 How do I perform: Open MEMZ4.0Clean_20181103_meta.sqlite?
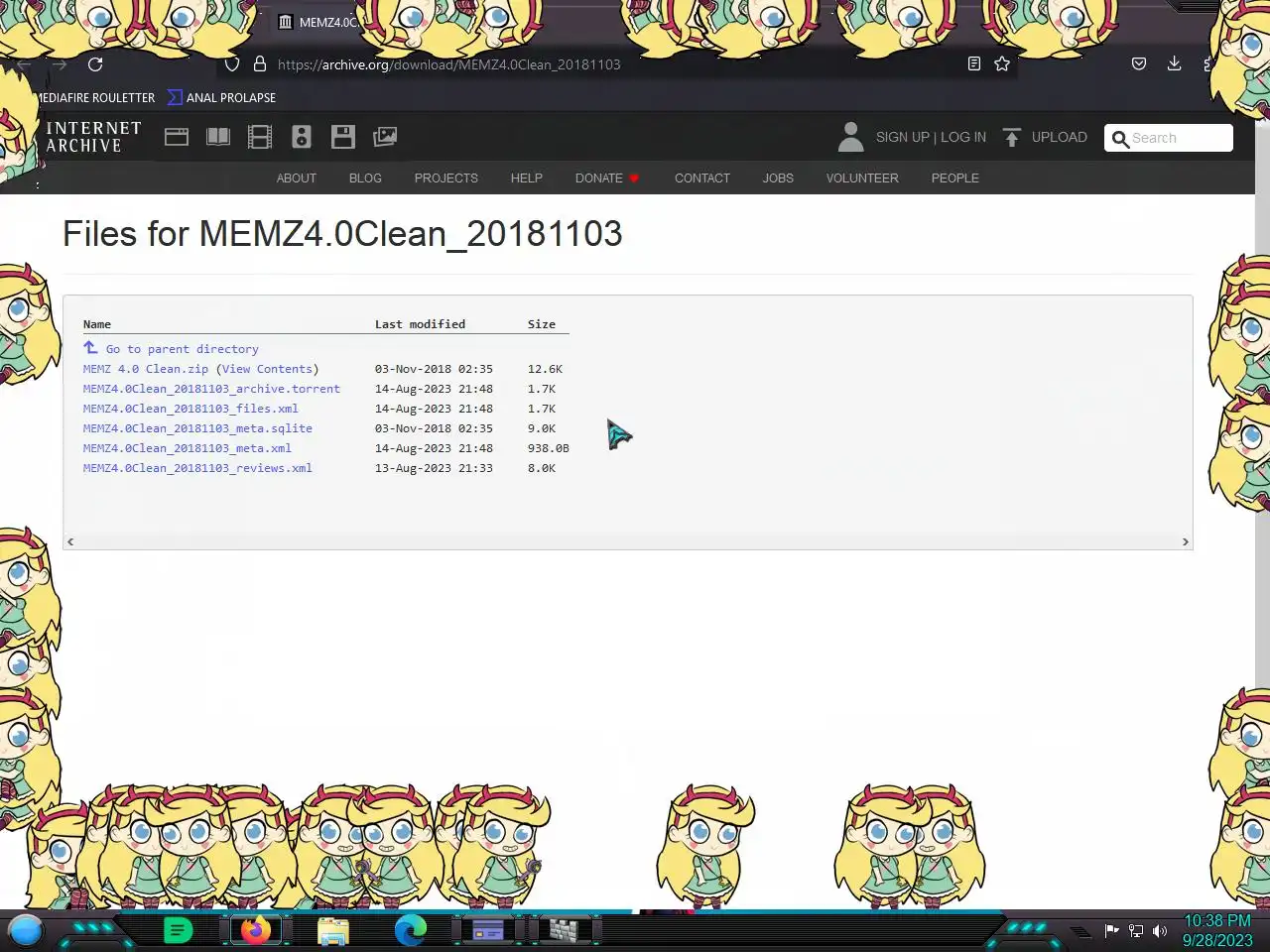pos(197,428)
